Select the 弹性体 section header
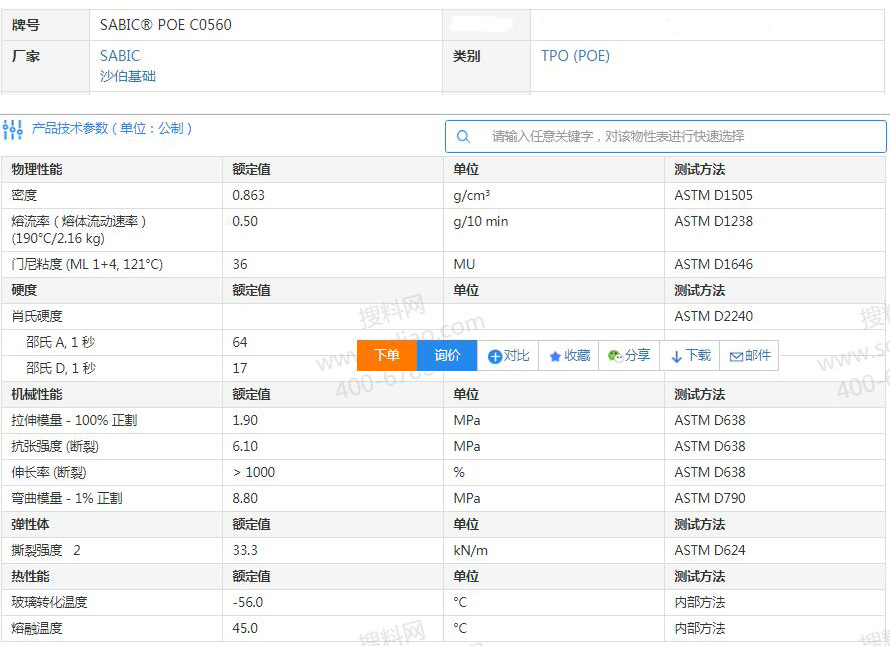This screenshot has height=646, width=890. click(x=30, y=524)
